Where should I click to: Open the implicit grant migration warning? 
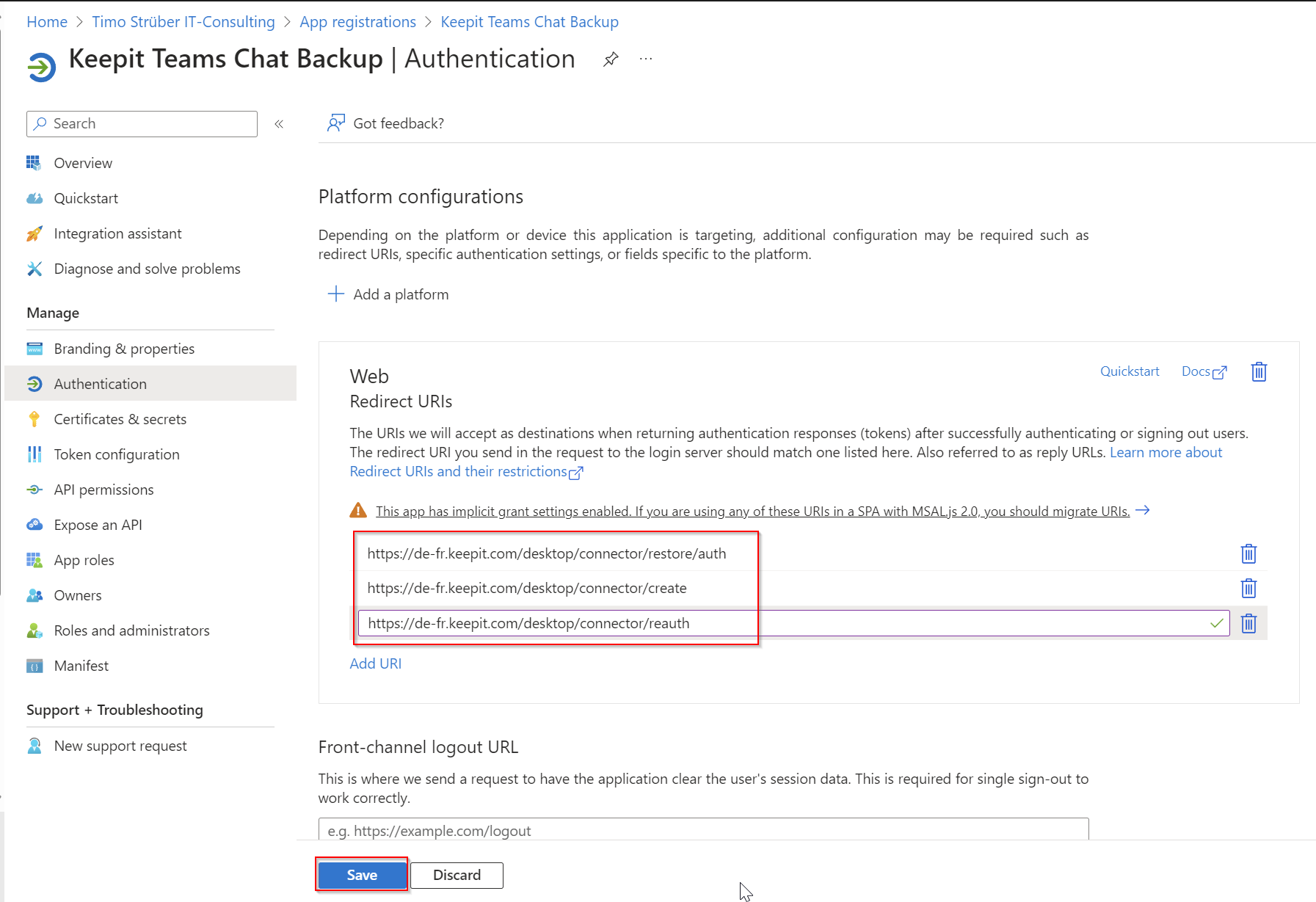[x=752, y=512]
